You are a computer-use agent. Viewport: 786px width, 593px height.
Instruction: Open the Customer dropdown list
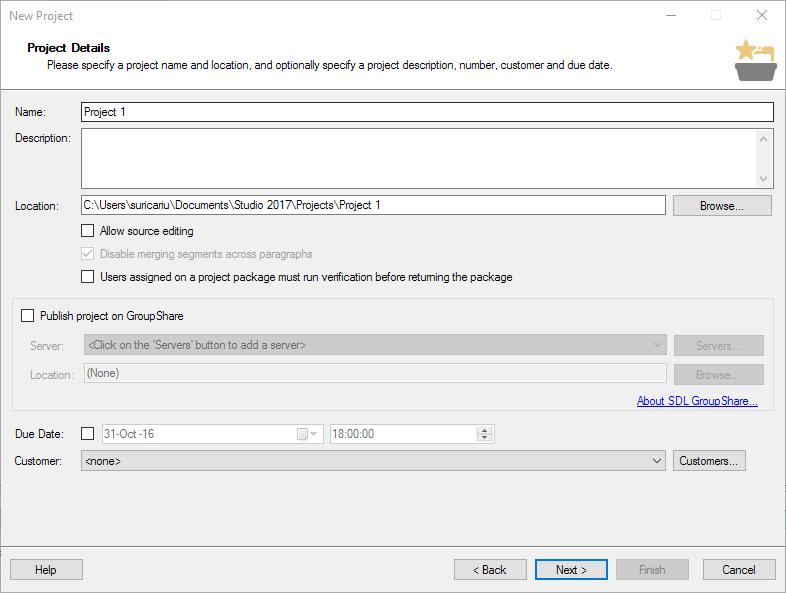(x=656, y=461)
